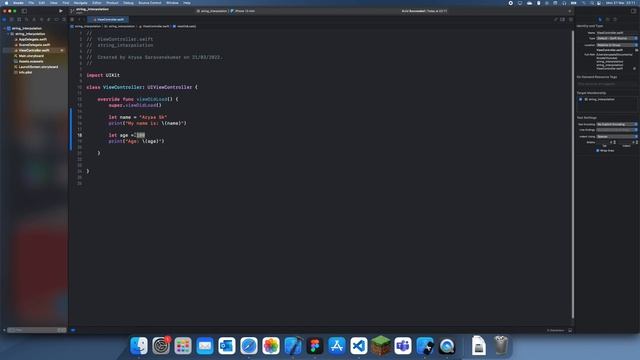Show the Project navigator
Image resolution: width=640 pixels, height=360 pixels.
pos(4,19)
